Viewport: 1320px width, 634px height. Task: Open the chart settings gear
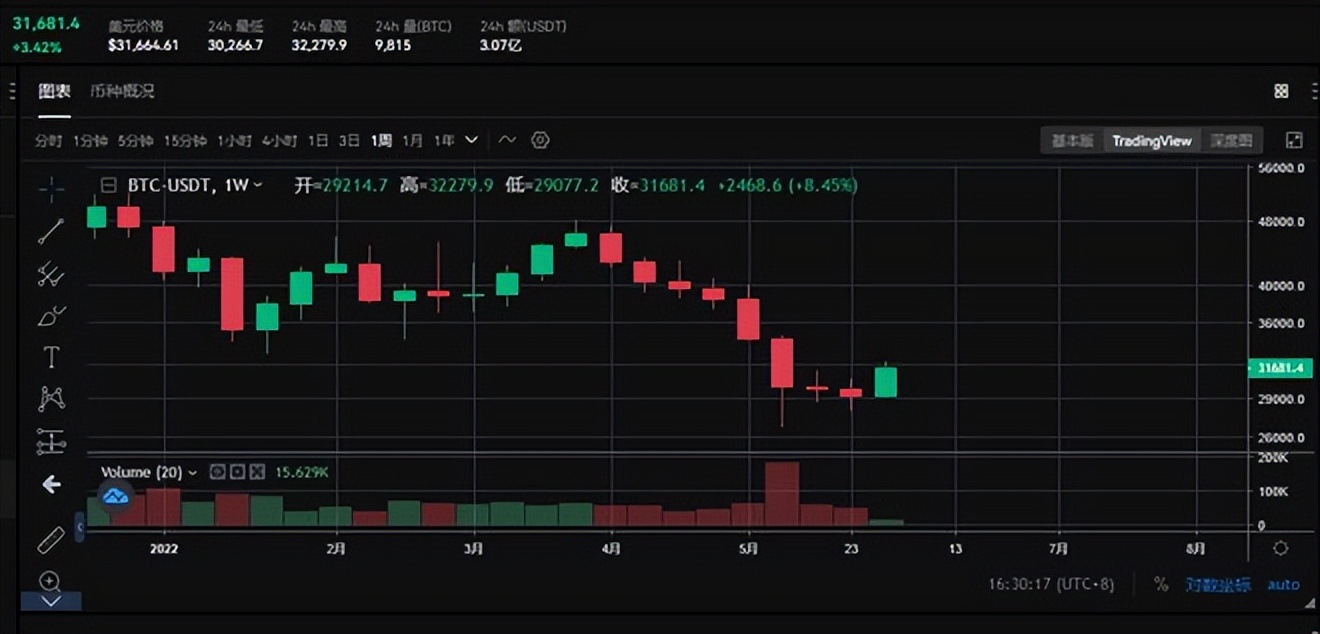[540, 140]
